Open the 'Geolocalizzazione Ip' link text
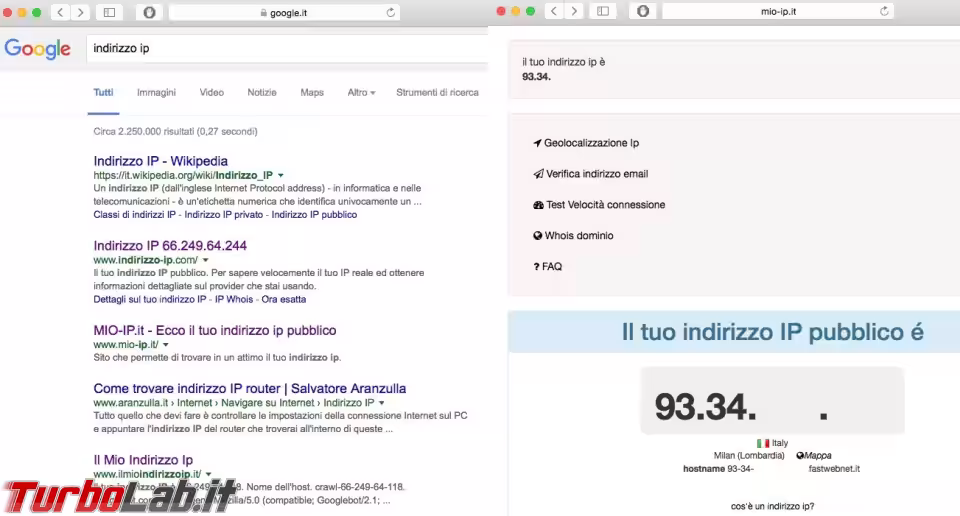 click(x=591, y=143)
